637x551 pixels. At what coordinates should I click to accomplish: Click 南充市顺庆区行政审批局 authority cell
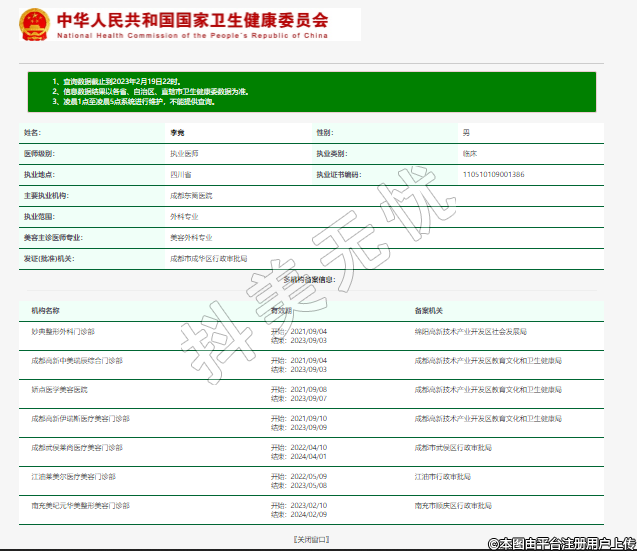tap(453, 505)
